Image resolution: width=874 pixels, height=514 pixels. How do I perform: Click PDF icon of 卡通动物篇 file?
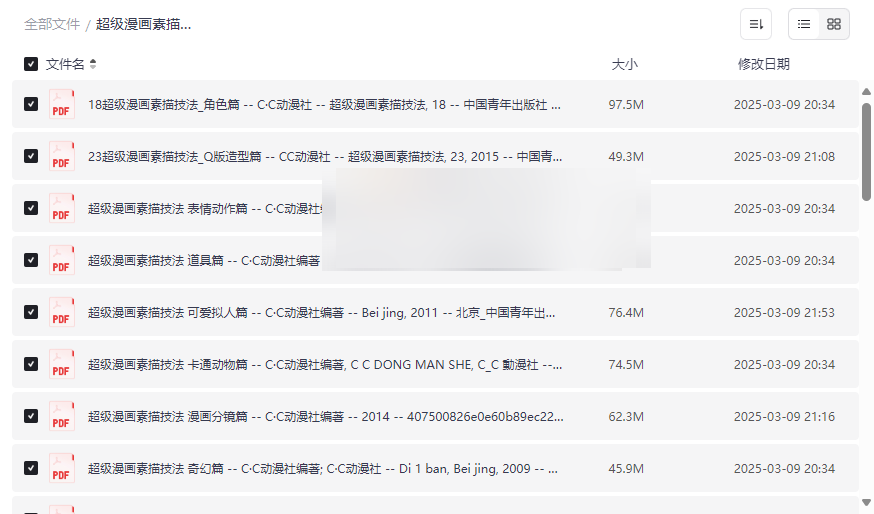click(x=61, y=364)
